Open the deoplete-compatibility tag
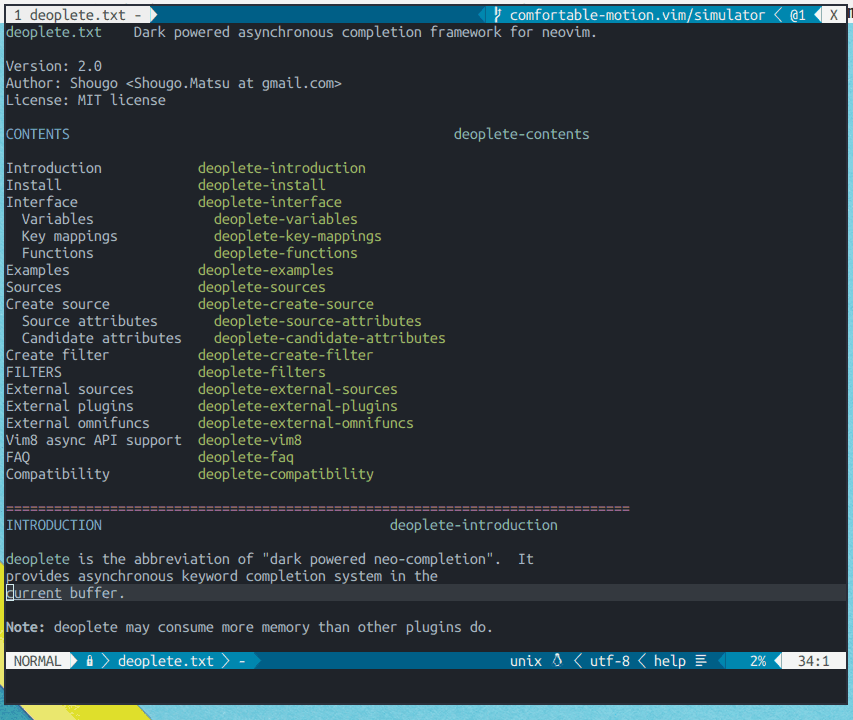853x720 pixels. (x=286, y=474)
